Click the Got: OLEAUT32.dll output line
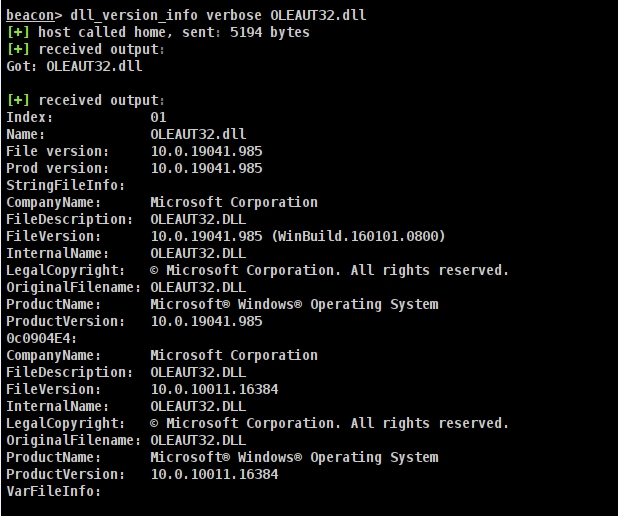 pos(74,66)
